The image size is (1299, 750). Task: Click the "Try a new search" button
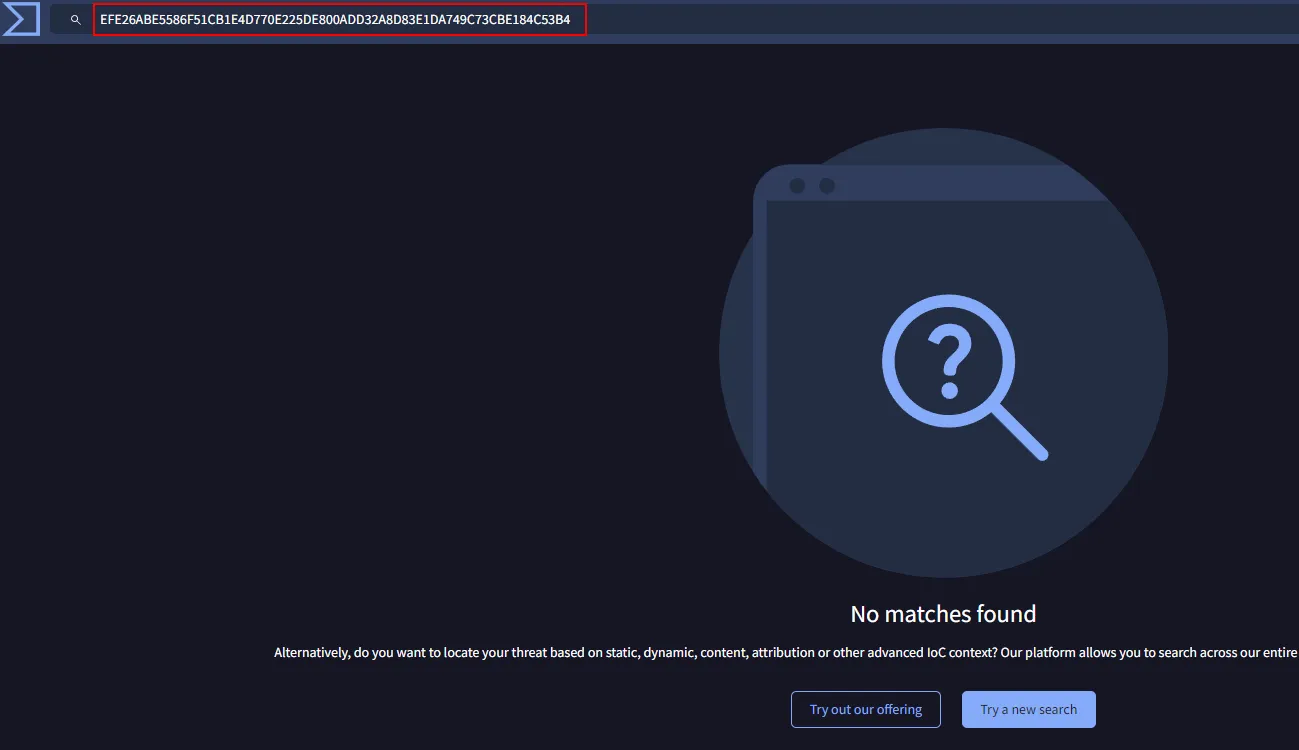coord(1028,709)
